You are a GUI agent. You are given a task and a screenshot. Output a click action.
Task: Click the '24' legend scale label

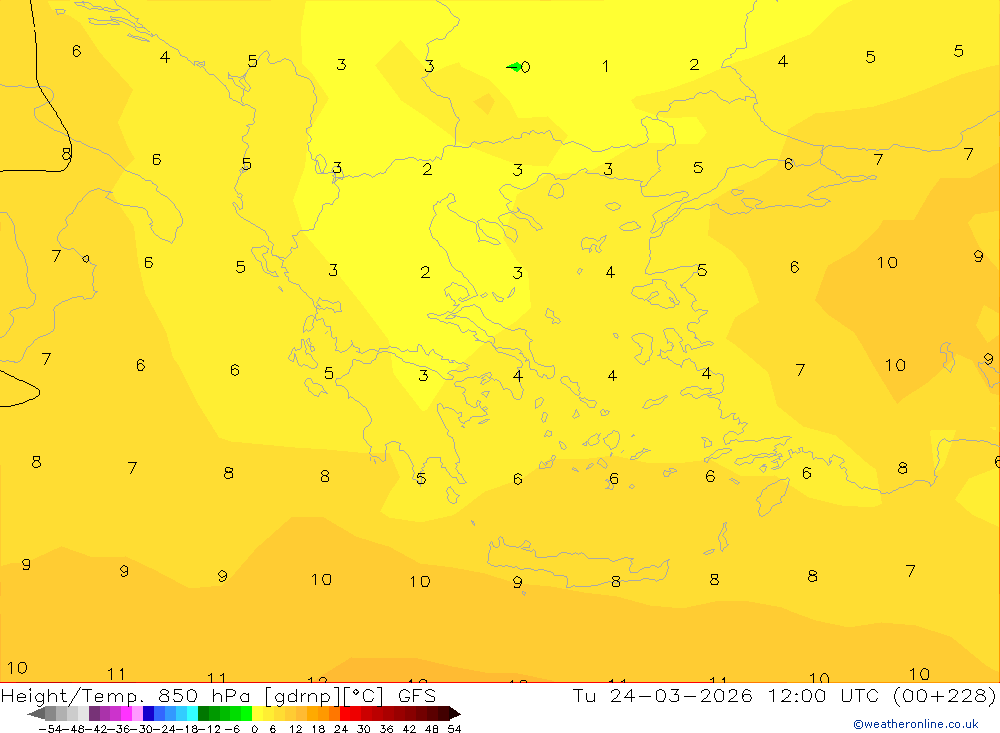pos(341,729)
